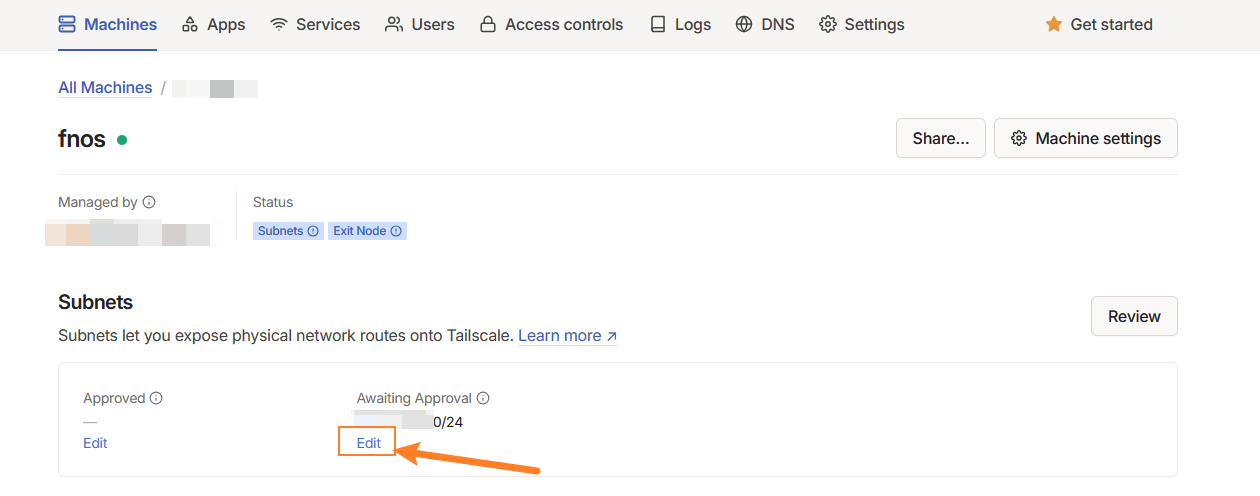Show info icon next to Managed by
1260x496 pixels.
(149, 202)
